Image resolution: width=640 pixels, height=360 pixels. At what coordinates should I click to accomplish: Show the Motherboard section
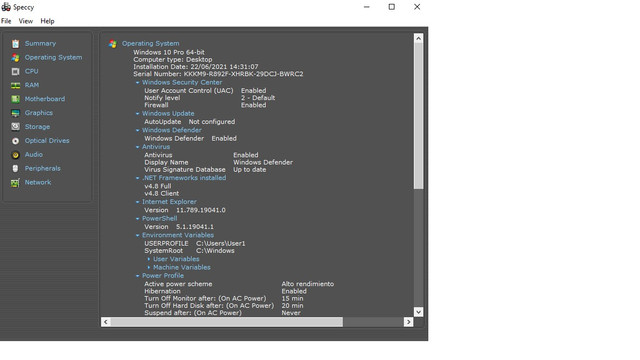45,99
